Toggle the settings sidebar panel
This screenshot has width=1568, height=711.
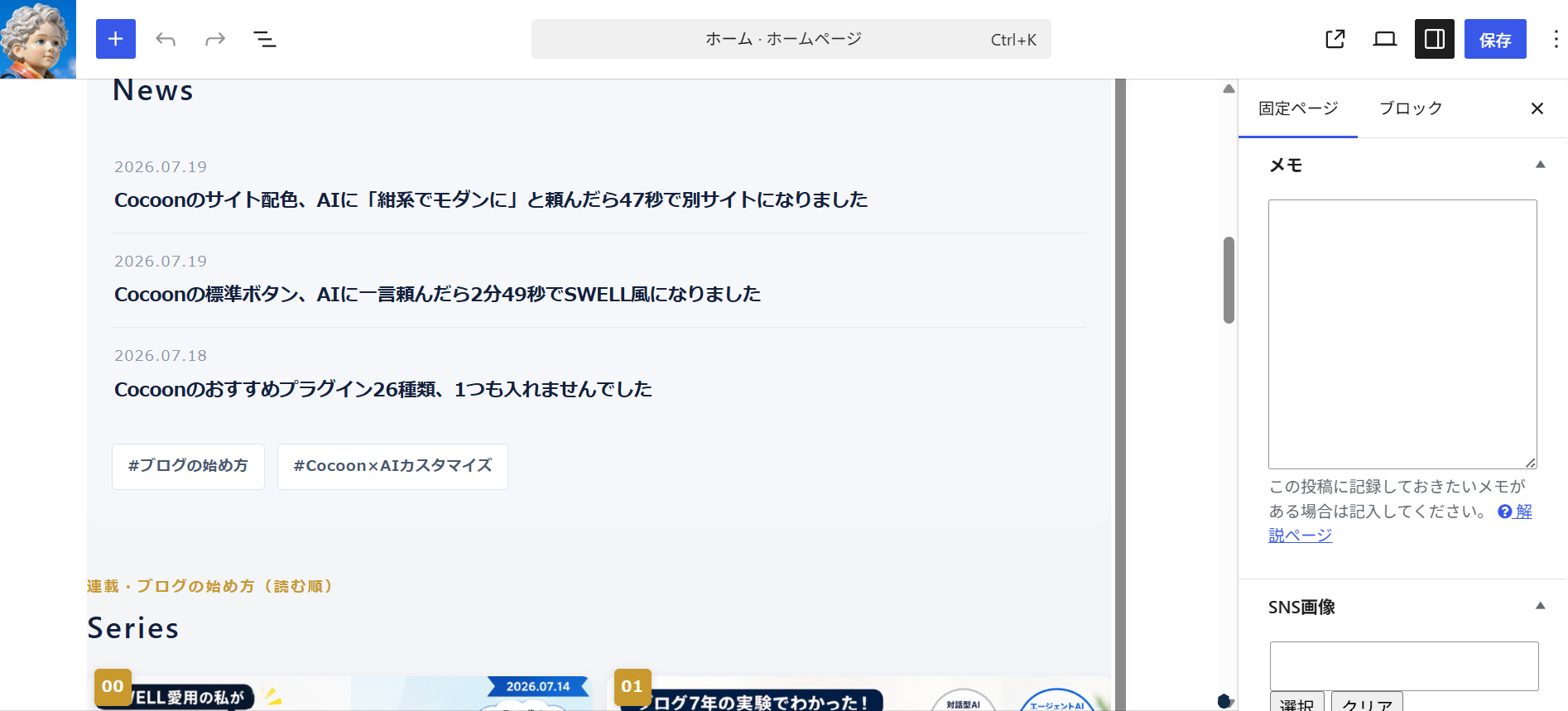(x=1435, y=39)
